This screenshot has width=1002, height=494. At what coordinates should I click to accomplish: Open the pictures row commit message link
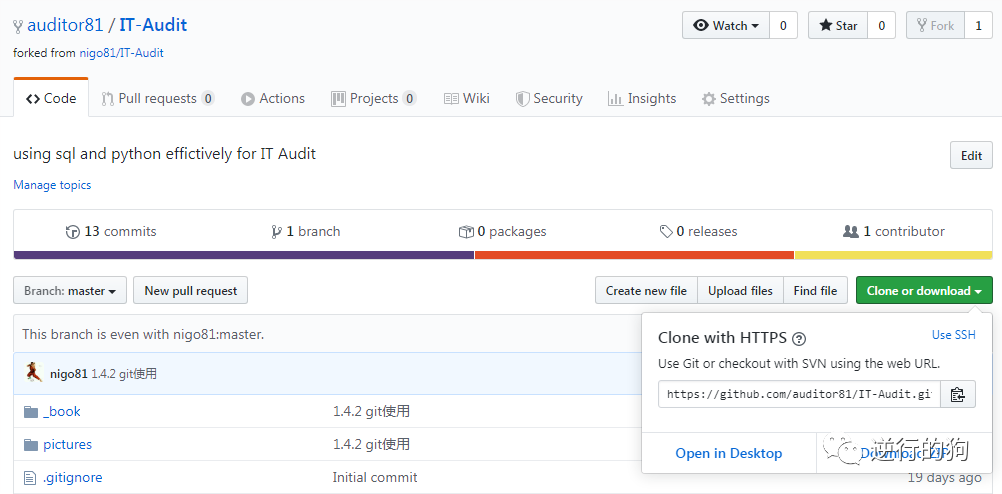point(371,444)
